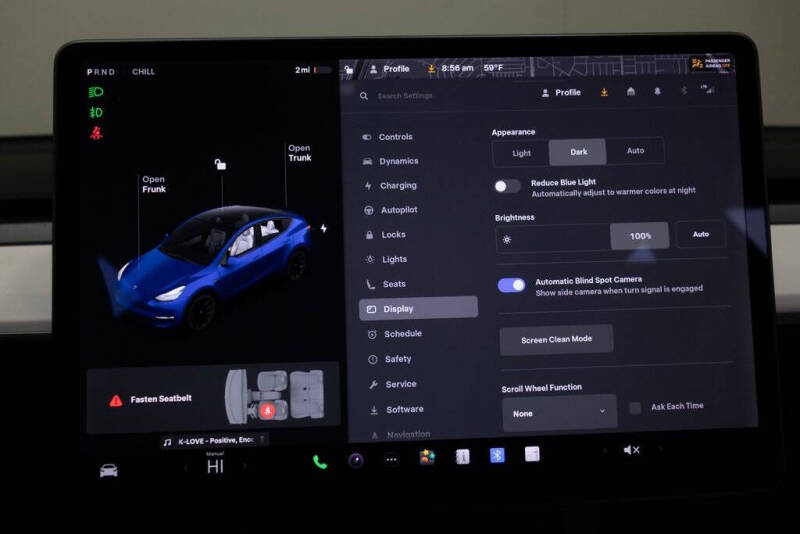This screenshot has height=534, width=800.
Task: Click the download arrow next to the clock
Action: click(432, 69)
